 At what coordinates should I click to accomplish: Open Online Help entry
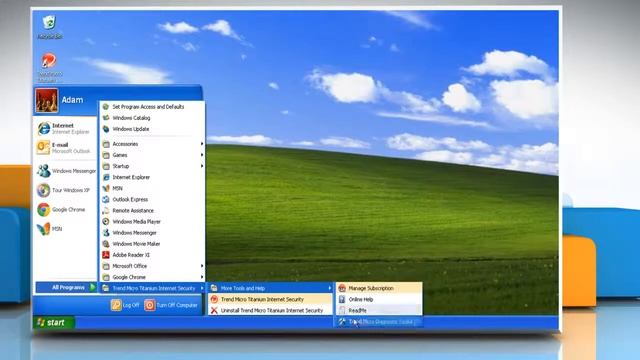379,299
